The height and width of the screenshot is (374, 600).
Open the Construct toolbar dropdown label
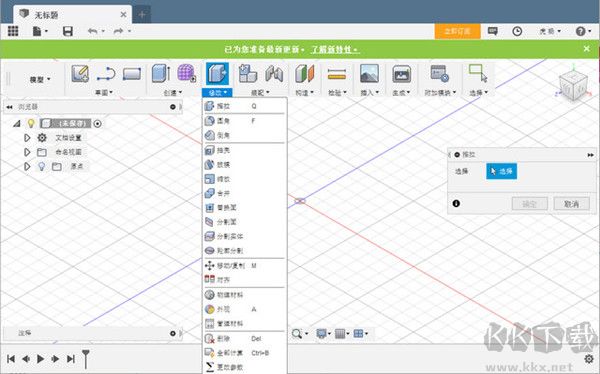[305, 92]
